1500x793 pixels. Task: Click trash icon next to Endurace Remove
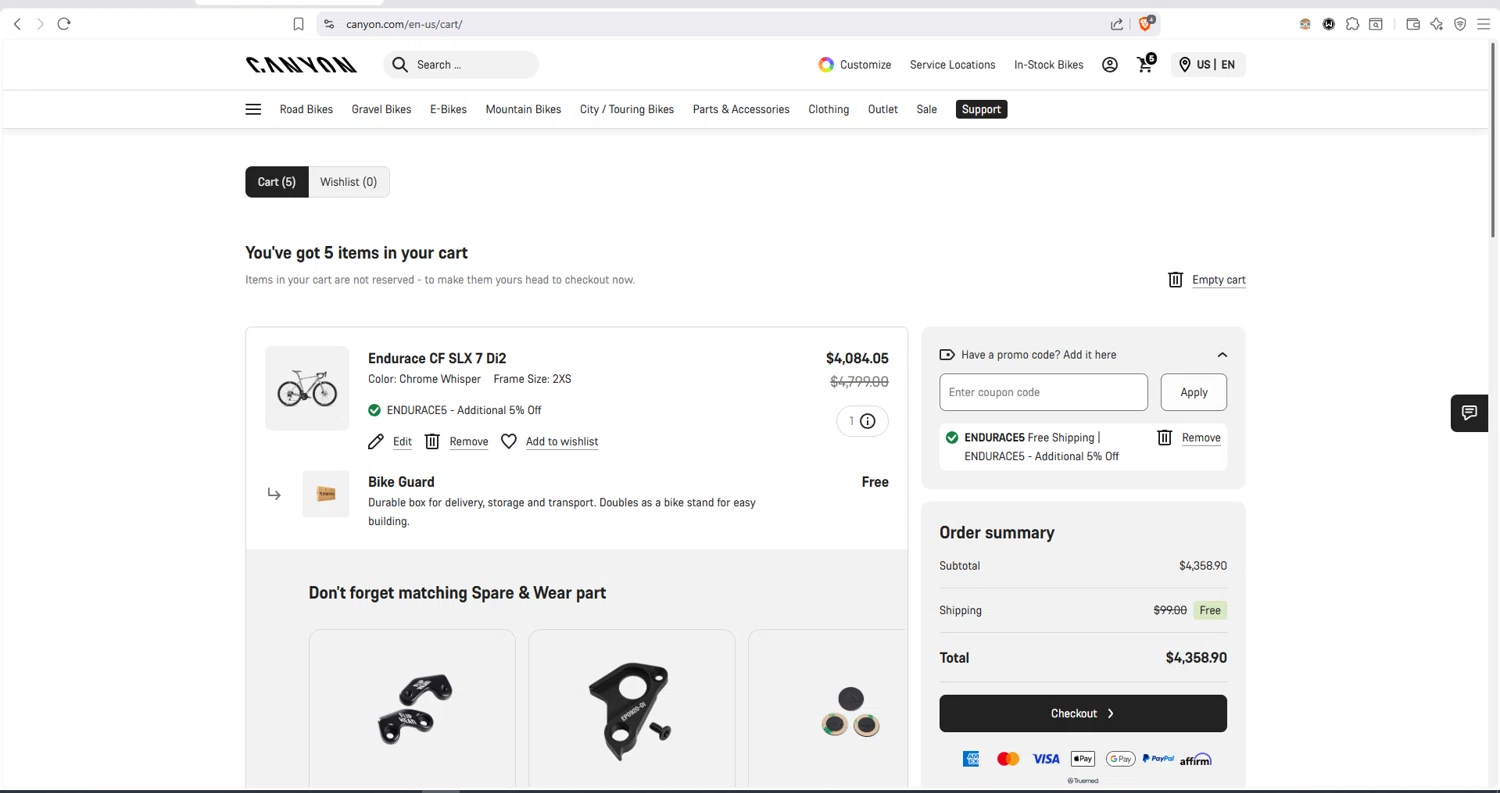(x=432, y=441)
